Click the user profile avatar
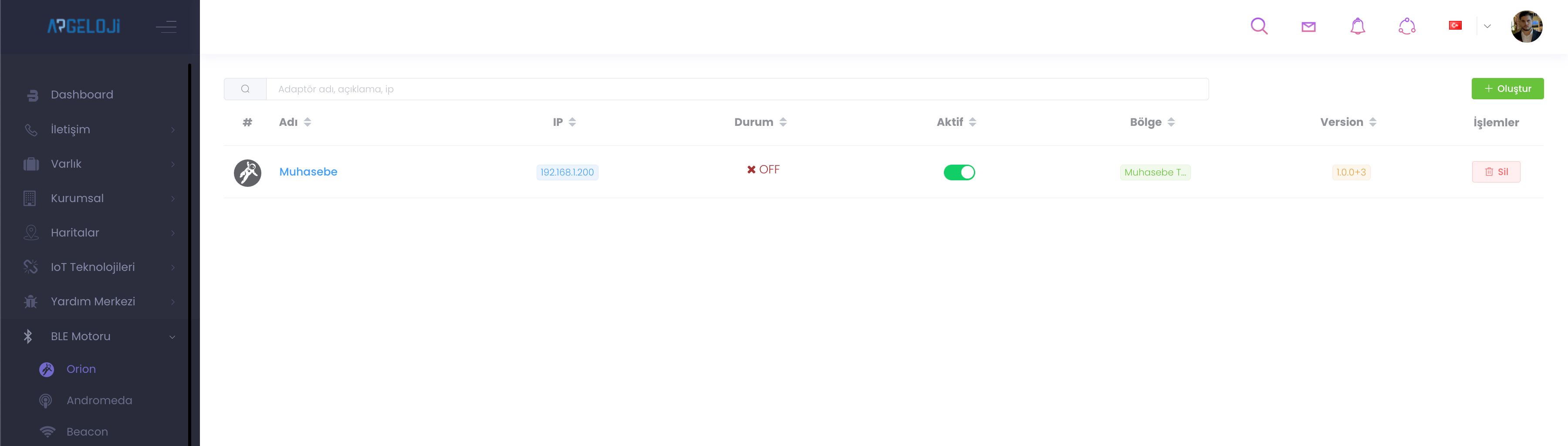1568x446 pixels. [x=1526, y=27]
